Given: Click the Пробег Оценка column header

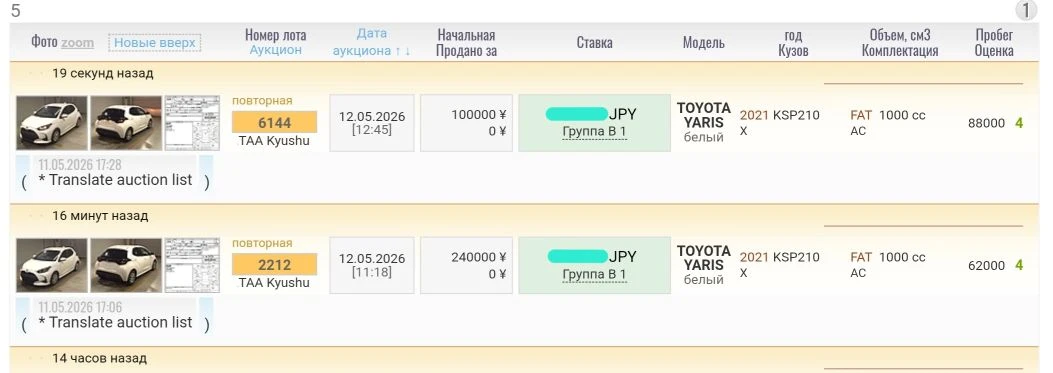Looking at the screenshot, I should 995,42.
